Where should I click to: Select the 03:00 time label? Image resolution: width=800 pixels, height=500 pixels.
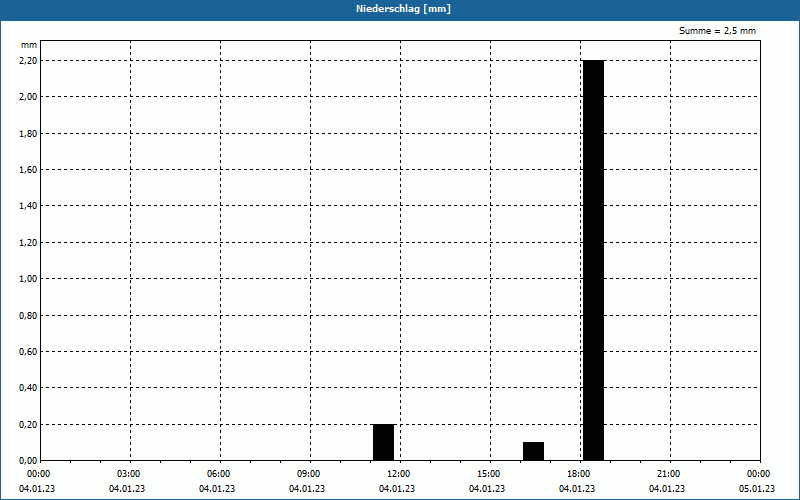coord(129,474)
